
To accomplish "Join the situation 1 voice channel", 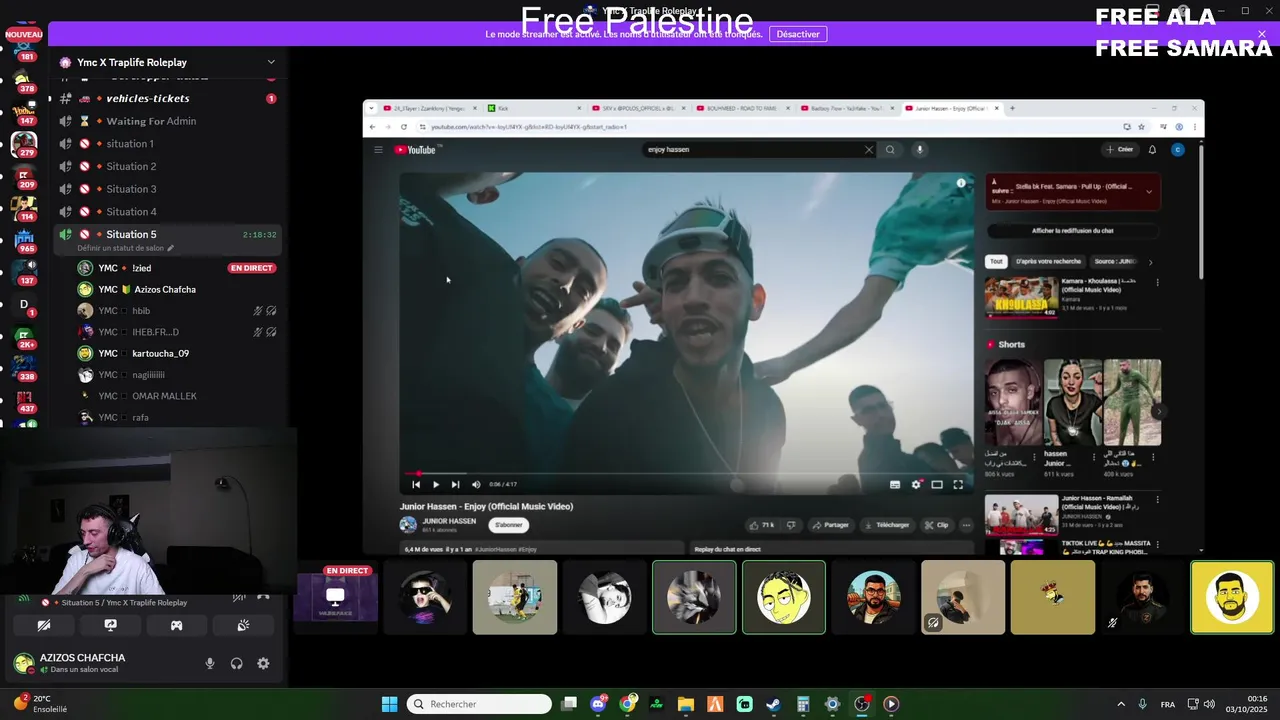I will point(168,144).
